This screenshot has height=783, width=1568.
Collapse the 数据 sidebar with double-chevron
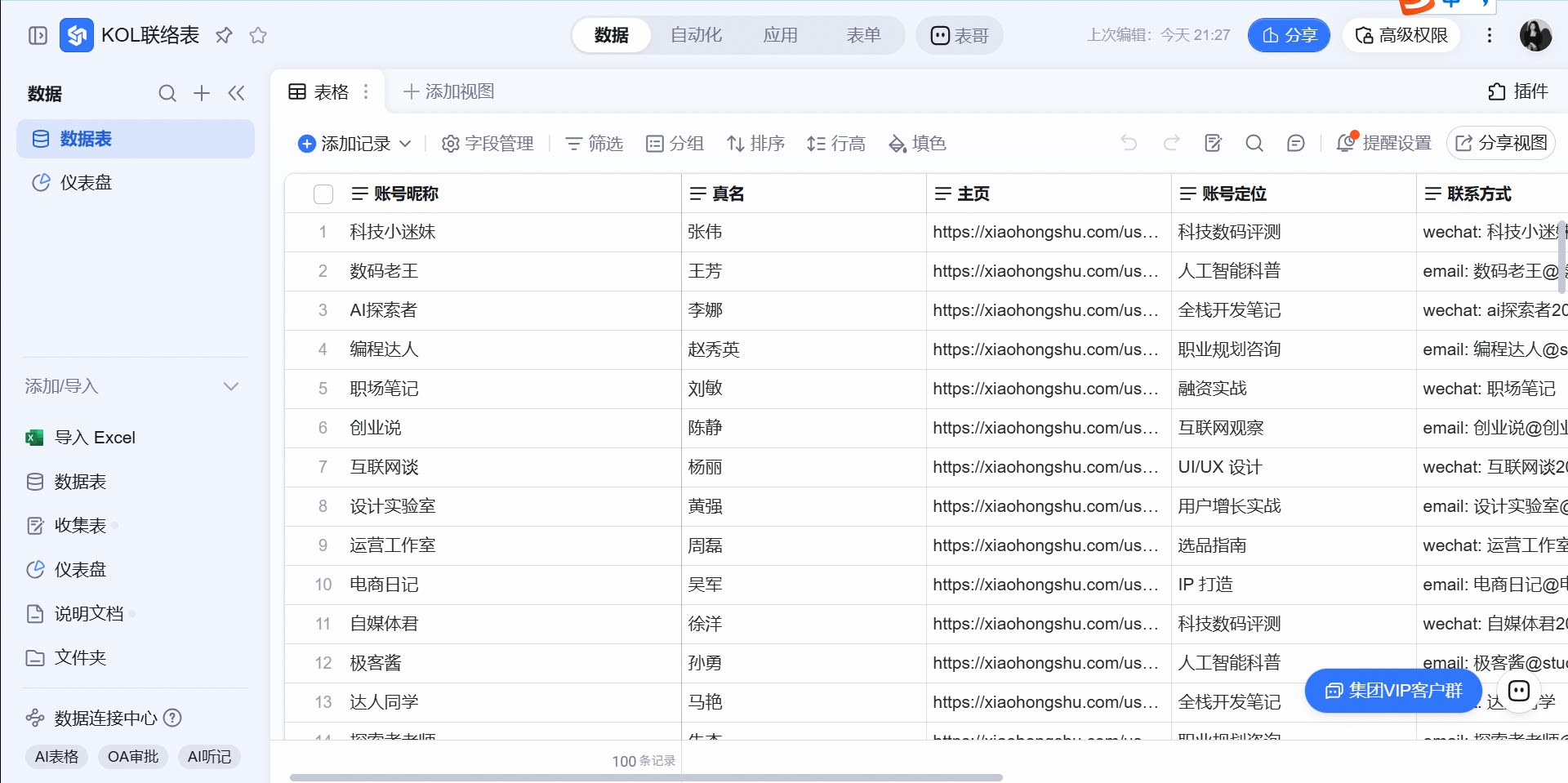pos(236,93)
